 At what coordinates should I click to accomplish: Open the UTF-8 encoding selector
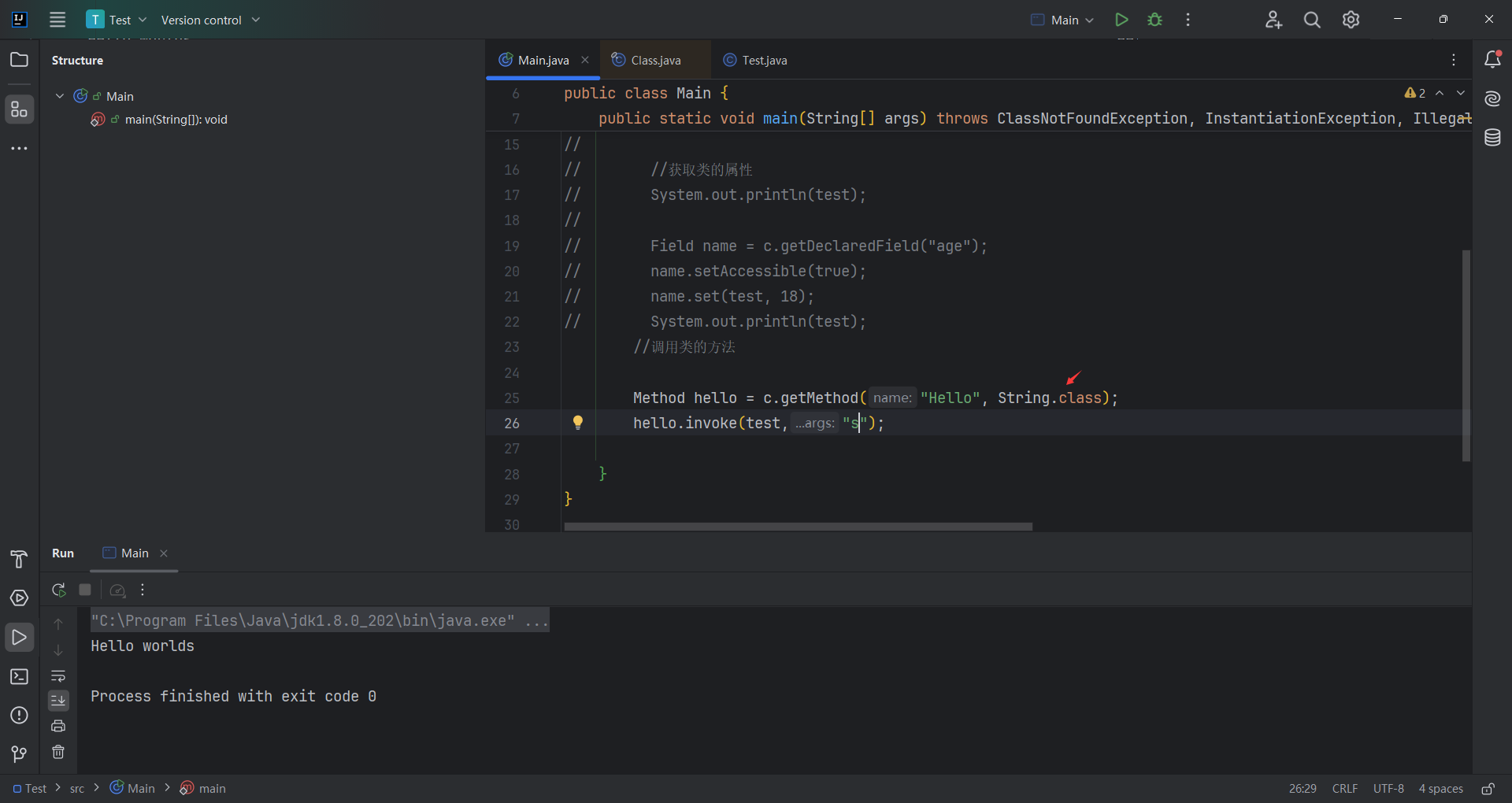click(1388, 789)
